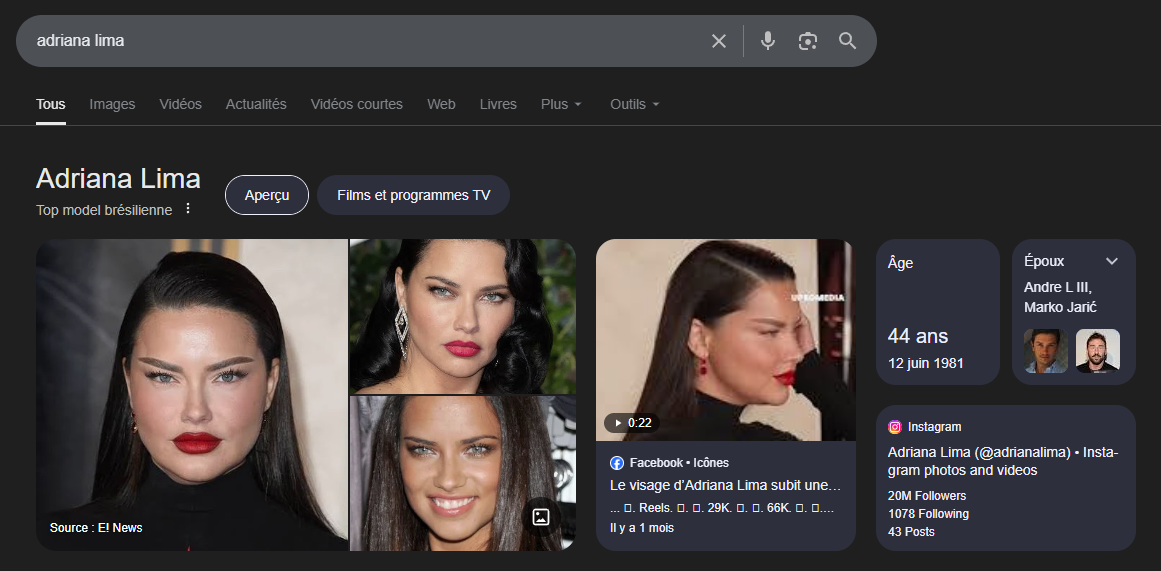Click the magnifying glass search icon
Screen dimensions: 1161x571
point(847,41)
